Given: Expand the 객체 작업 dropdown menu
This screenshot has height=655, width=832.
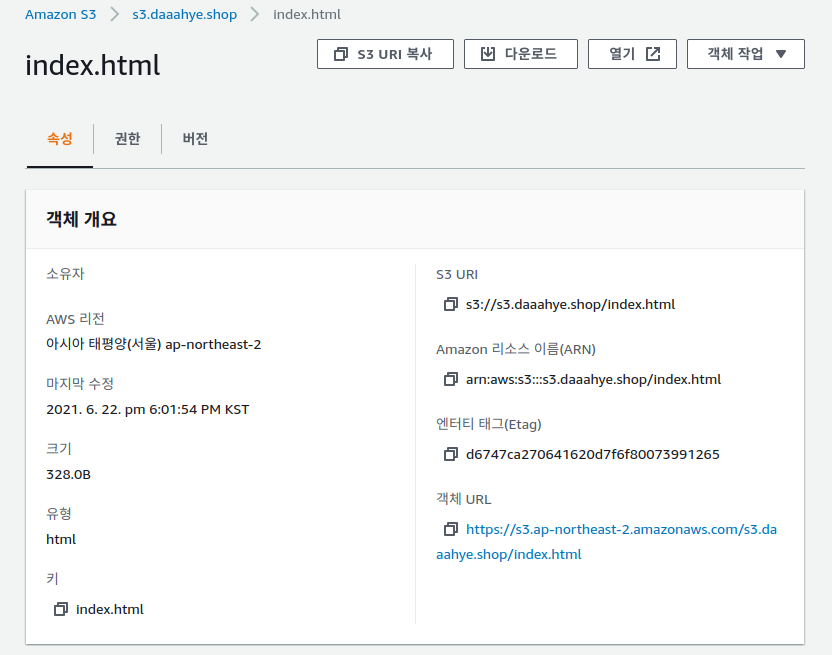Looking at the screenshot, I should tap(746, 54).
